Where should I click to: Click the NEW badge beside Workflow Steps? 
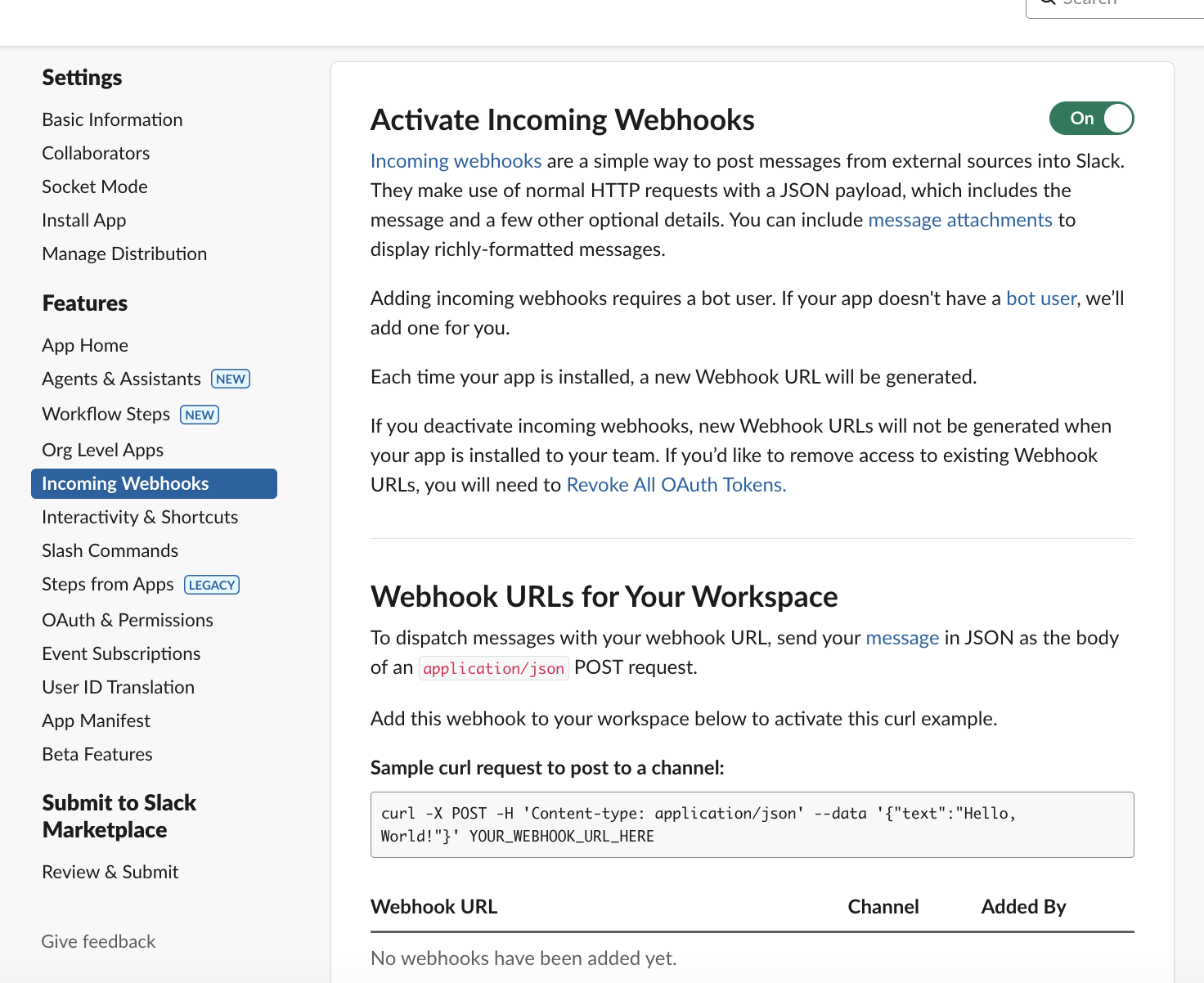[x=200, y=415]
